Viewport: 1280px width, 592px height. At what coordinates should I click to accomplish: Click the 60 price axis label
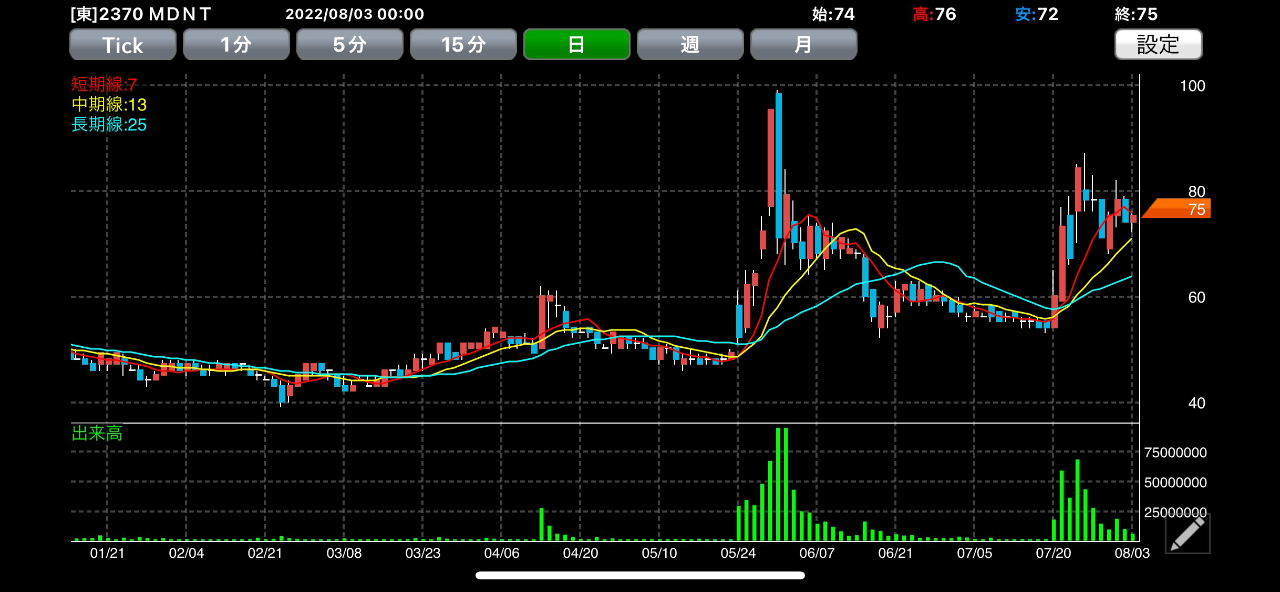[1196, 297]
